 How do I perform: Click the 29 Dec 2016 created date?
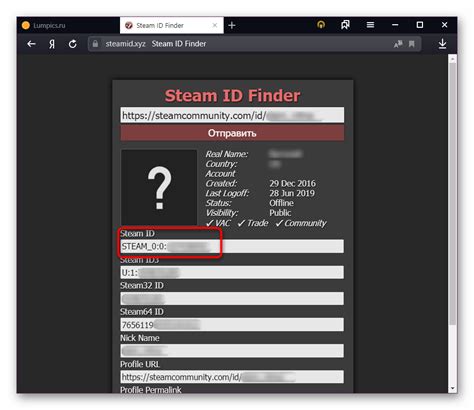tap(292, 183)
